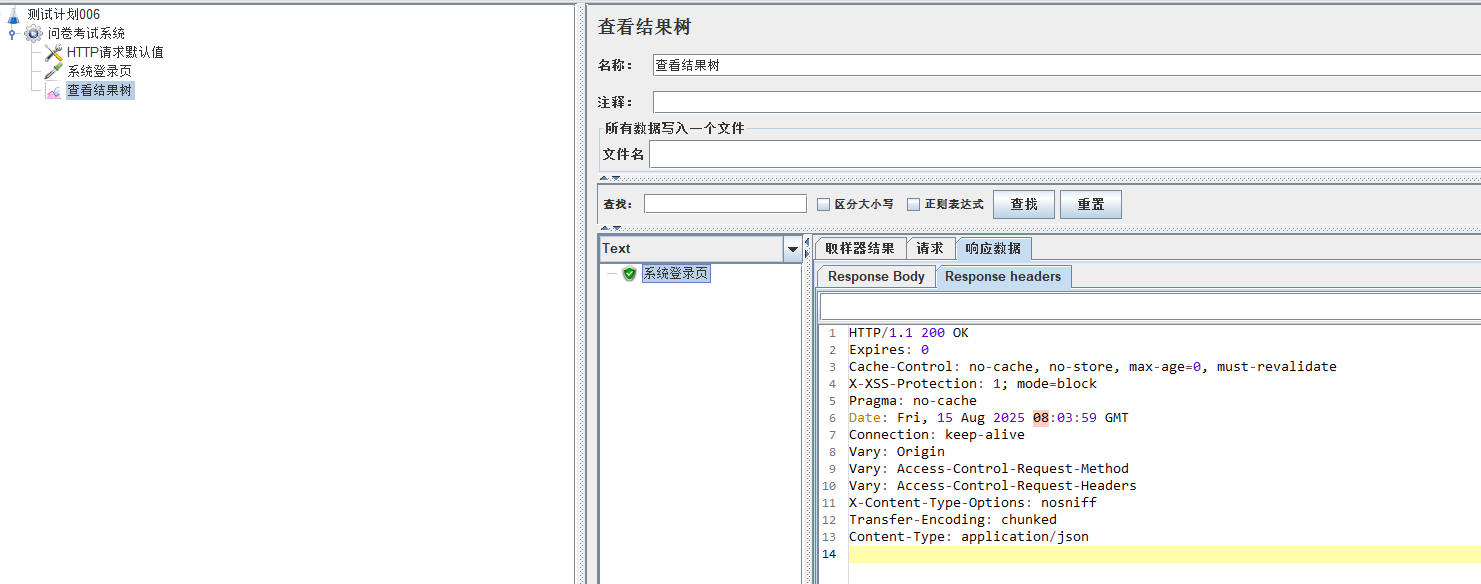Click the vertical divider collapse arrows by results list
The image size is (1481, 584).
click(808, 248)
